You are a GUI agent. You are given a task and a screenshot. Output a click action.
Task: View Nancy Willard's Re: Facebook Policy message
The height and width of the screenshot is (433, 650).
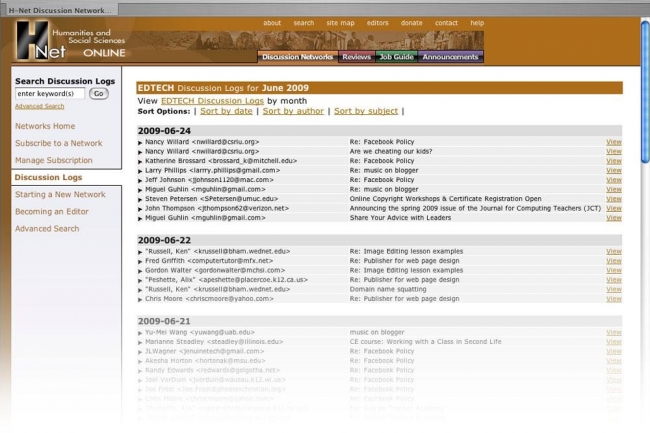[614, 142]
